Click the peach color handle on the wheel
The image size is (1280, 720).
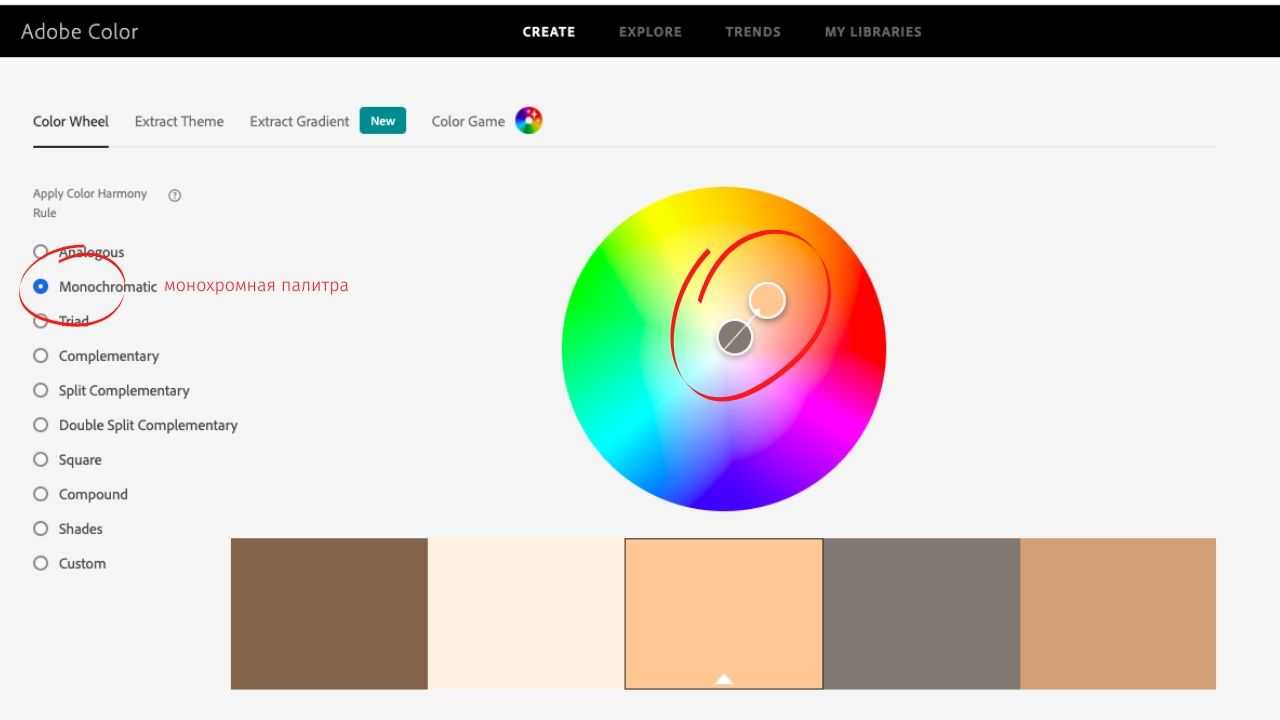(x=767, y=300)
